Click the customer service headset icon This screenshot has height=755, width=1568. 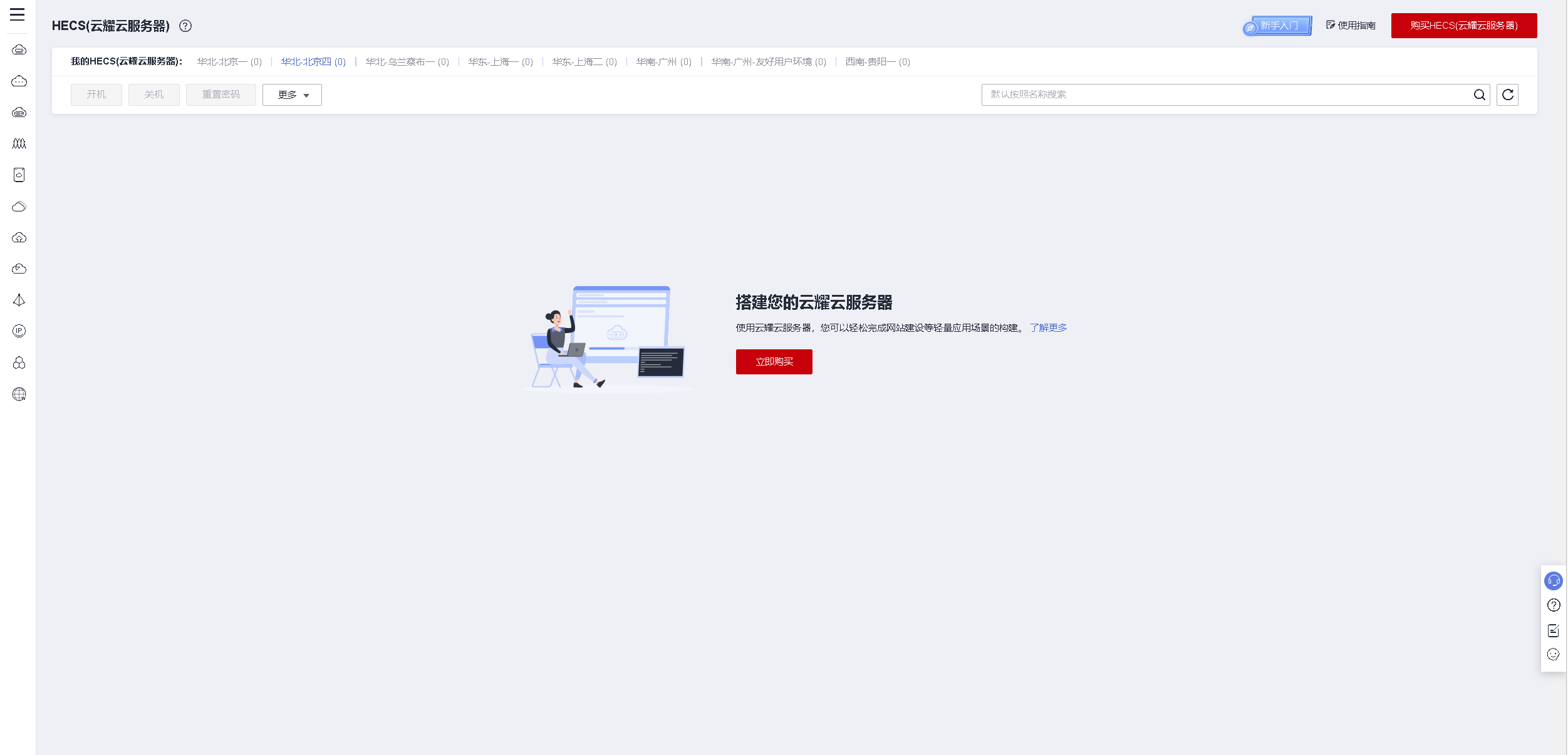coord(1553,581)
